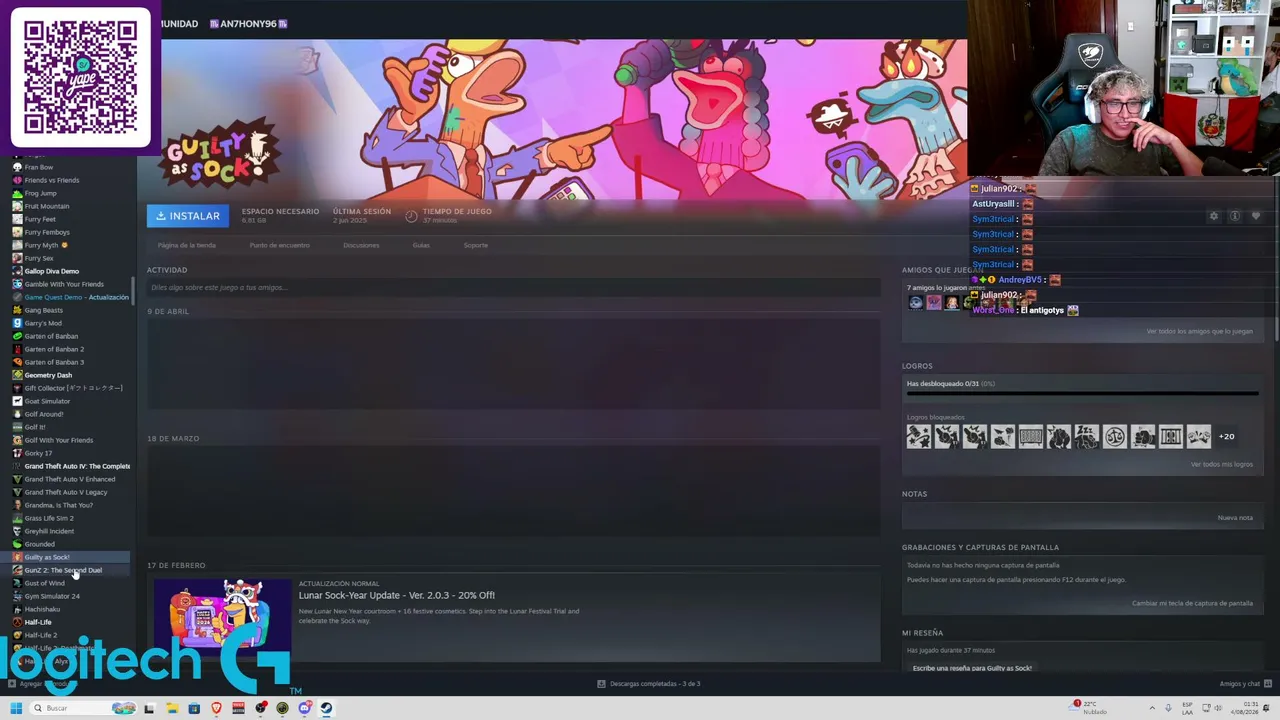Open Descargas completadas downloads status
The width and height of the screenshot is (1280, 720).
648,684
